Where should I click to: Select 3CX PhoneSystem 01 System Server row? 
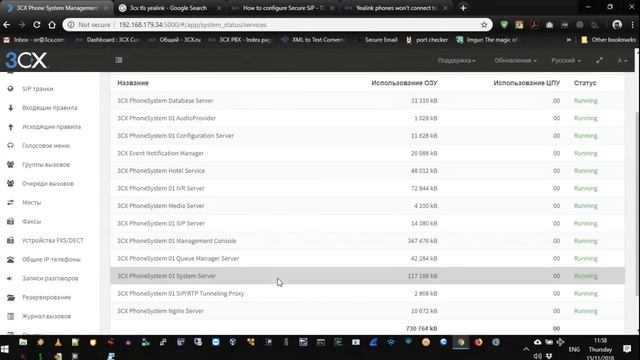367,276
